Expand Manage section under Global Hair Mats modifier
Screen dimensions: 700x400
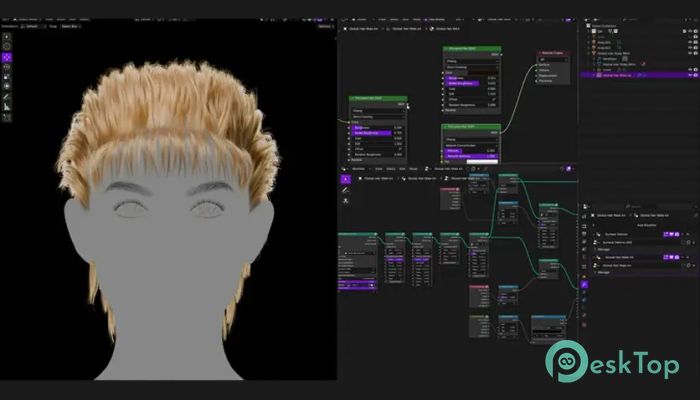(x=603, y=272)
